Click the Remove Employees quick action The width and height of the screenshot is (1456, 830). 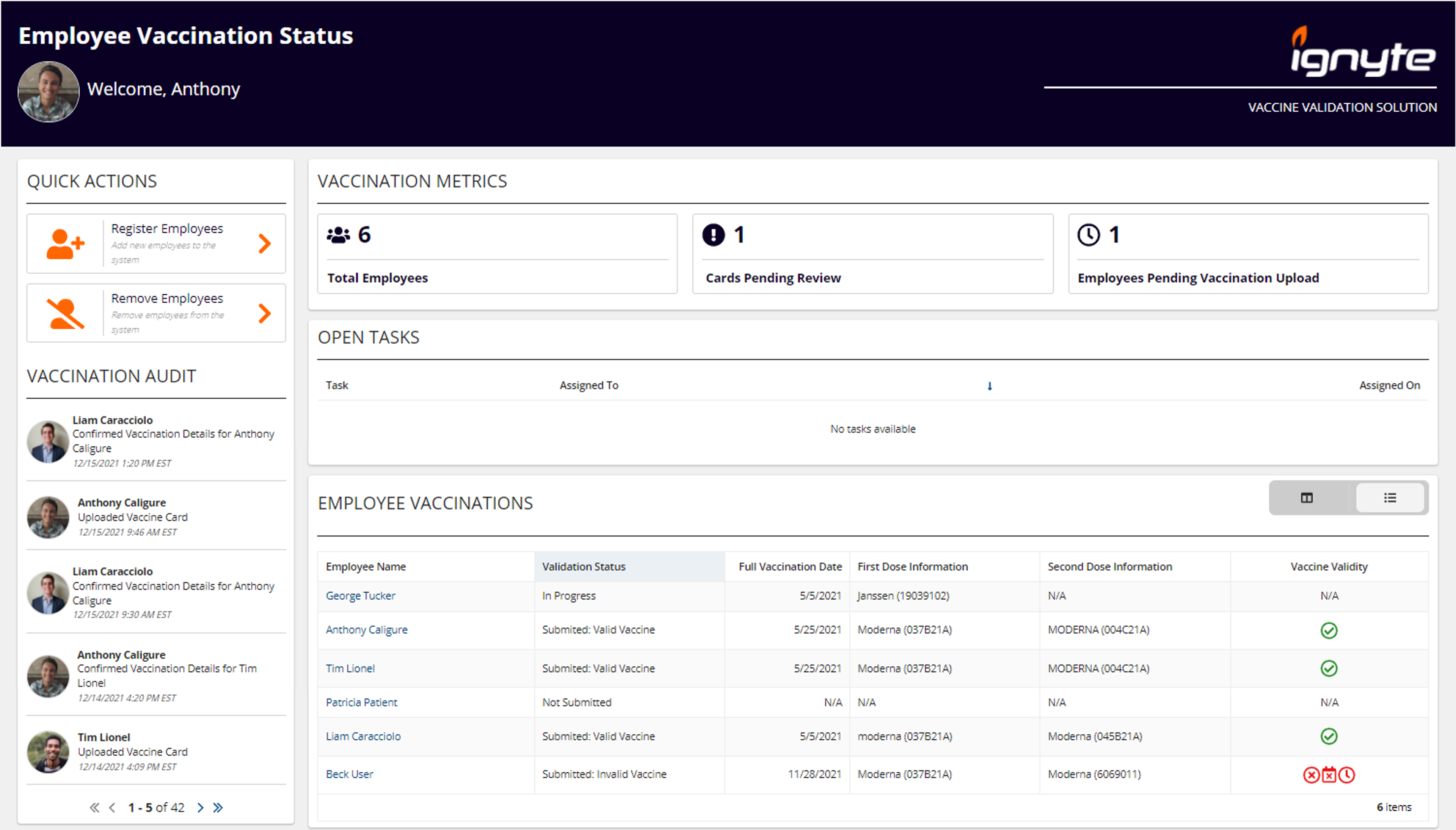(x=156, y=313)
